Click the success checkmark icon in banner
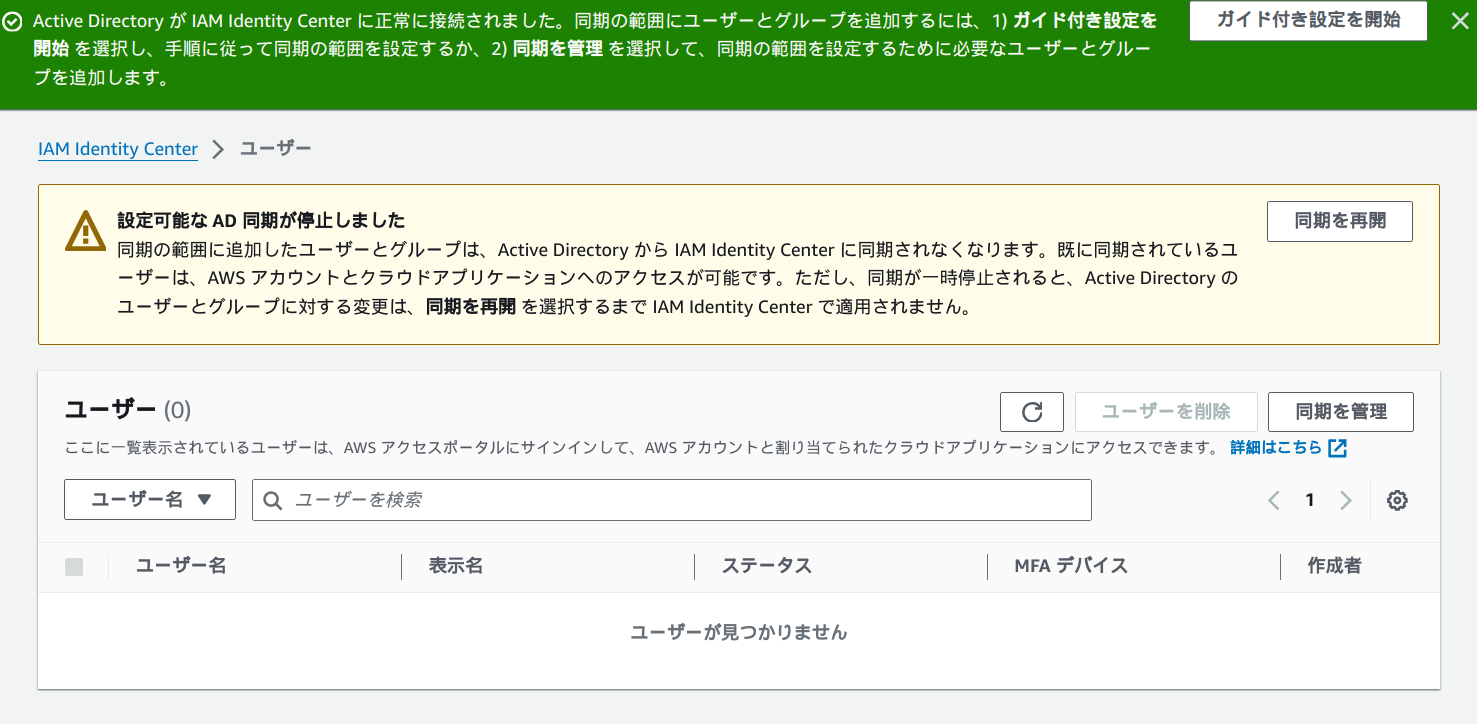Image resolution: width=1477 pixels, height=724 pixels. [12, 22]
